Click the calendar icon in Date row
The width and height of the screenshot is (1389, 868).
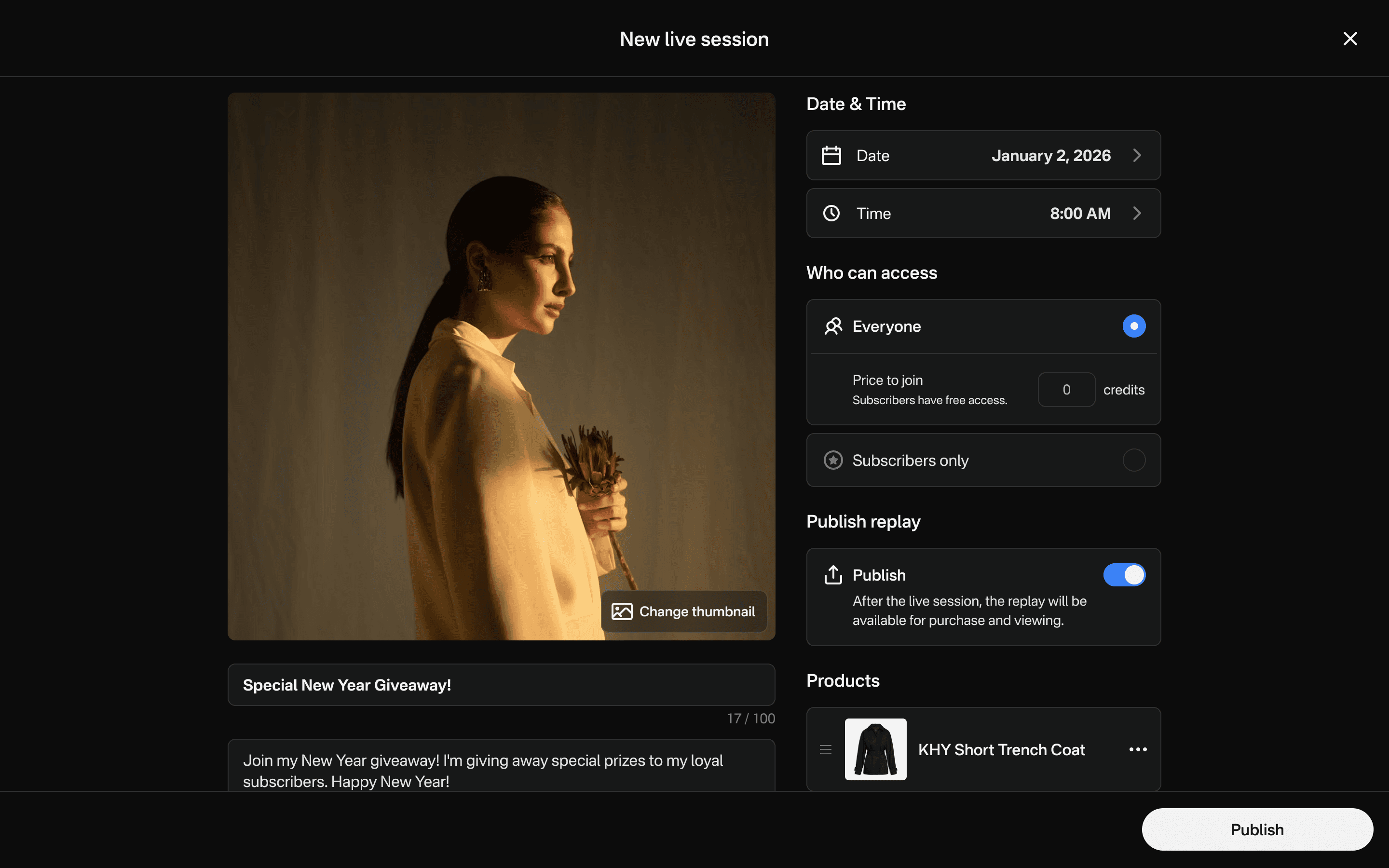[831, 156]
